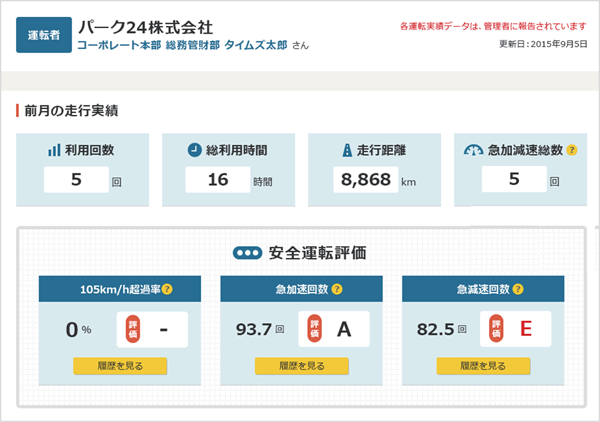Viewport: 600px width, 422px height.
Task: Click the red 評価 badge under 急加速回数
Action: coord(315,329)
